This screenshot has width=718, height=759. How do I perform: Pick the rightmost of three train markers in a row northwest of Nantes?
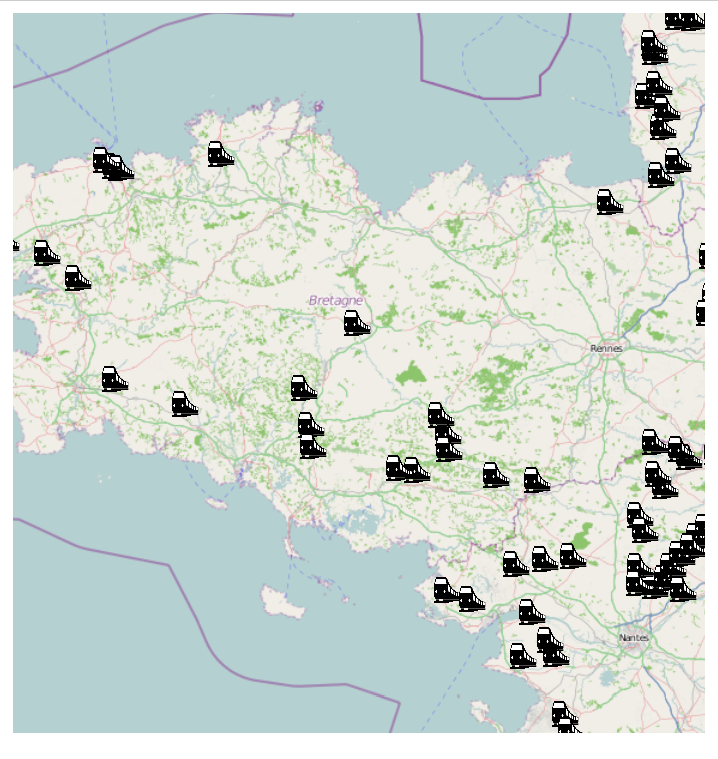(573, 556)
